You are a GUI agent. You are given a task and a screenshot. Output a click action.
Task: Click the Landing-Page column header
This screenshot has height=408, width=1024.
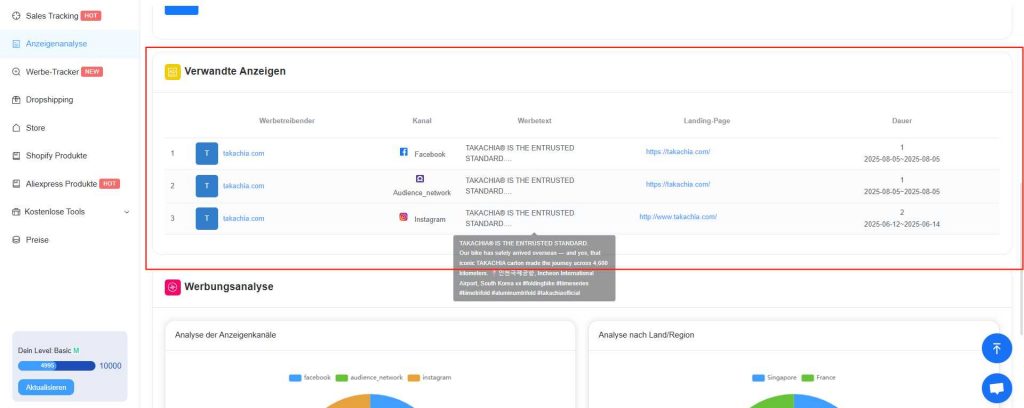point(707,121)
